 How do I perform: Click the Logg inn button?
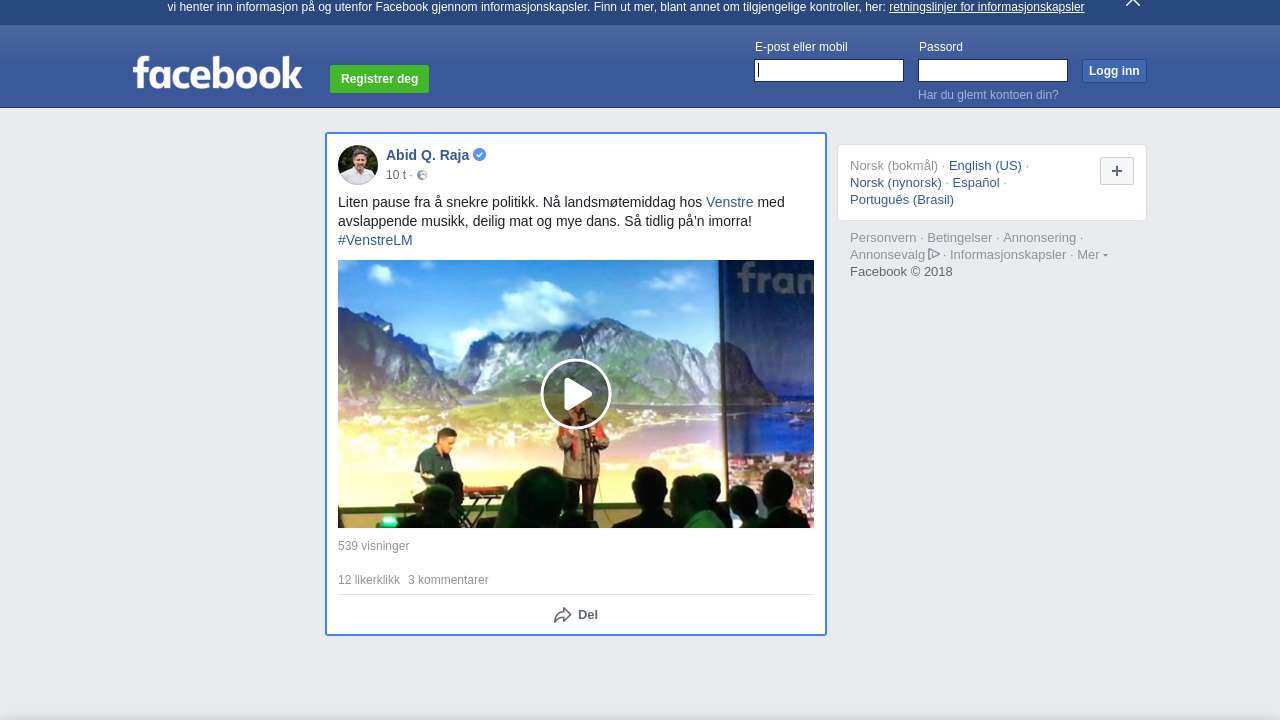click(1114, 71)
